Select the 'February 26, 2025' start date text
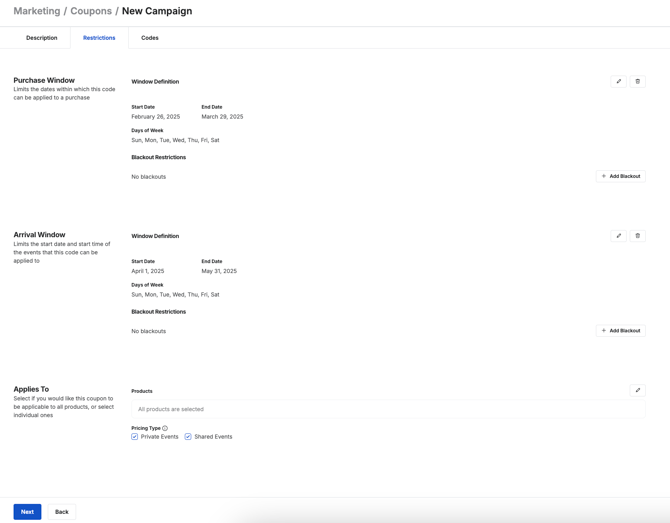This screenshot has width=670, height=523. point(156,117)
